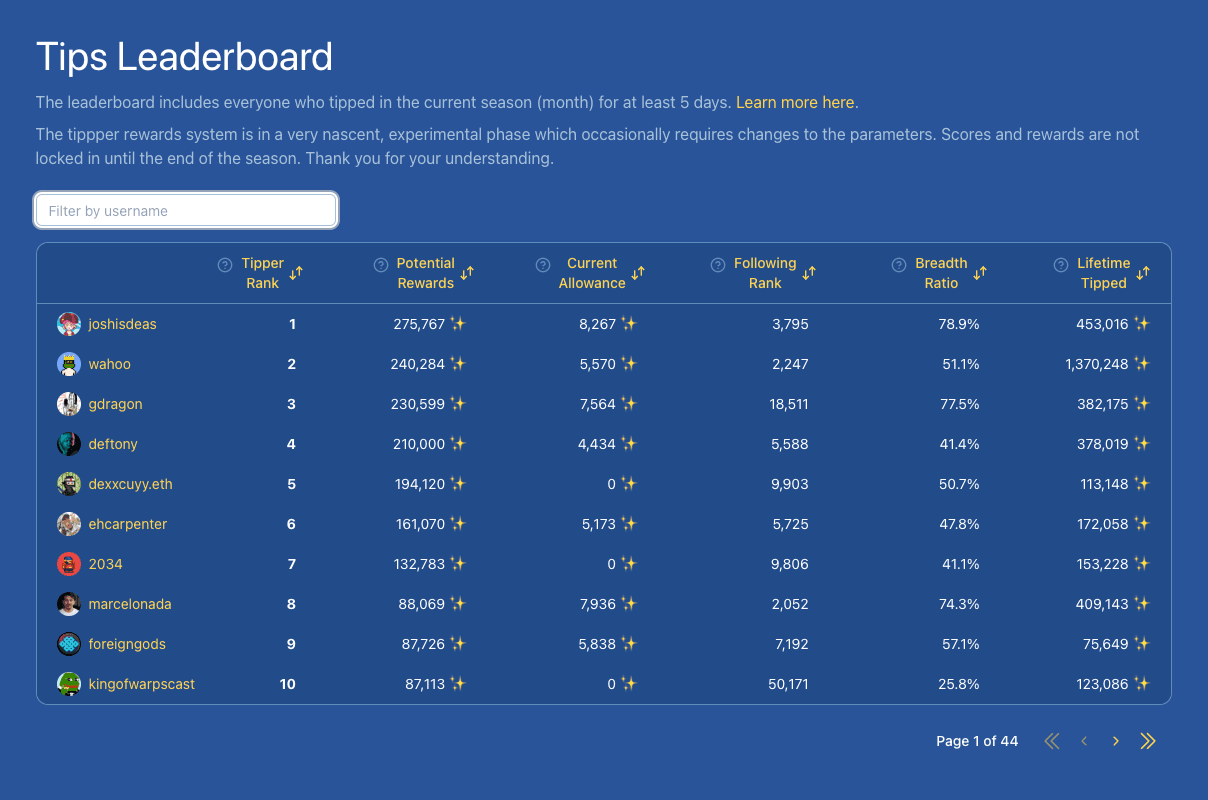Sort by Potential Rewards column arrows
The height and width of the screenshot is (800, 1208).
click(466, 273)
